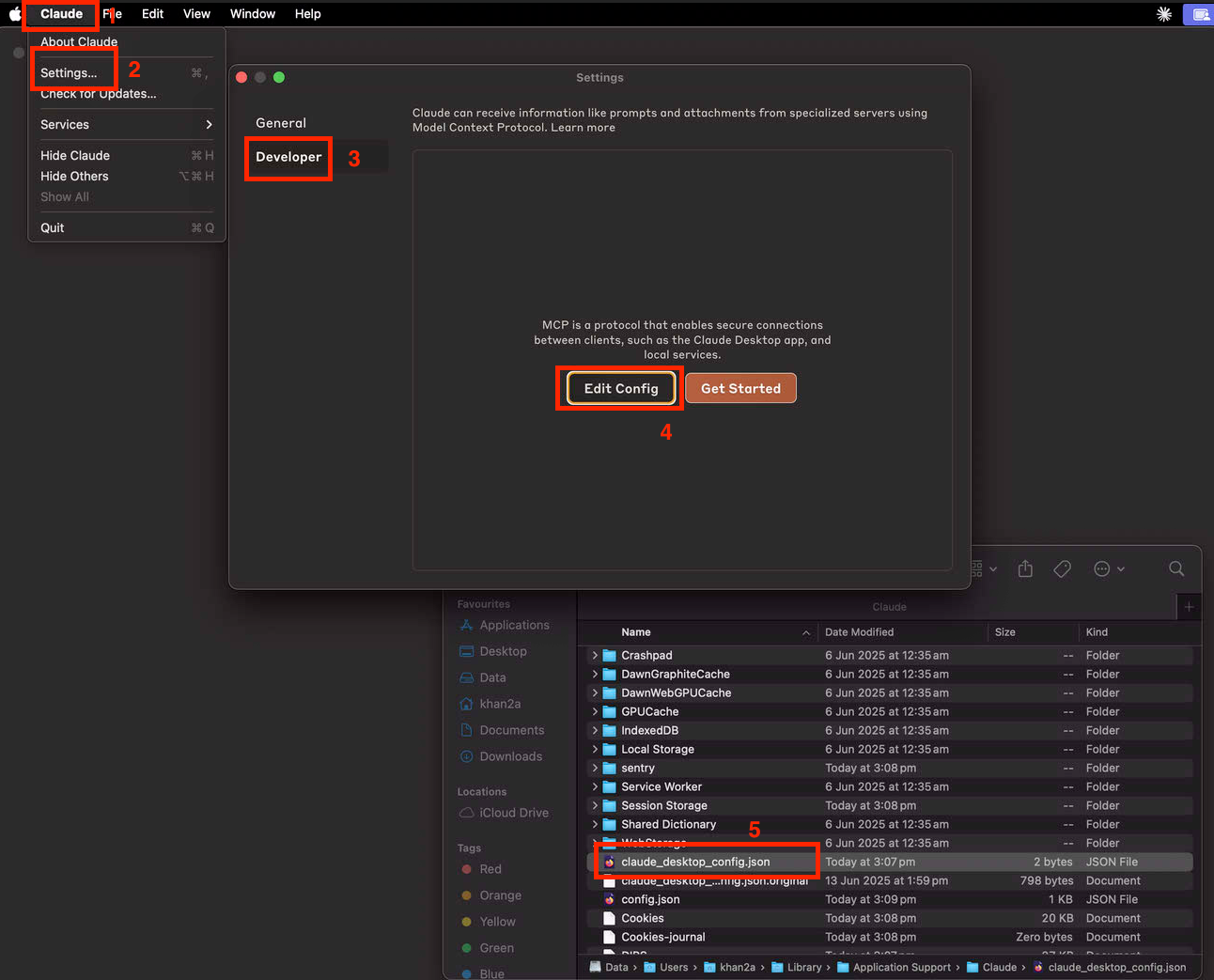Image resolution: width=1214 pixels, height=980 pixels.
Task: Select the claude_desktop_config.json file
Action: [x=890, y=862]
